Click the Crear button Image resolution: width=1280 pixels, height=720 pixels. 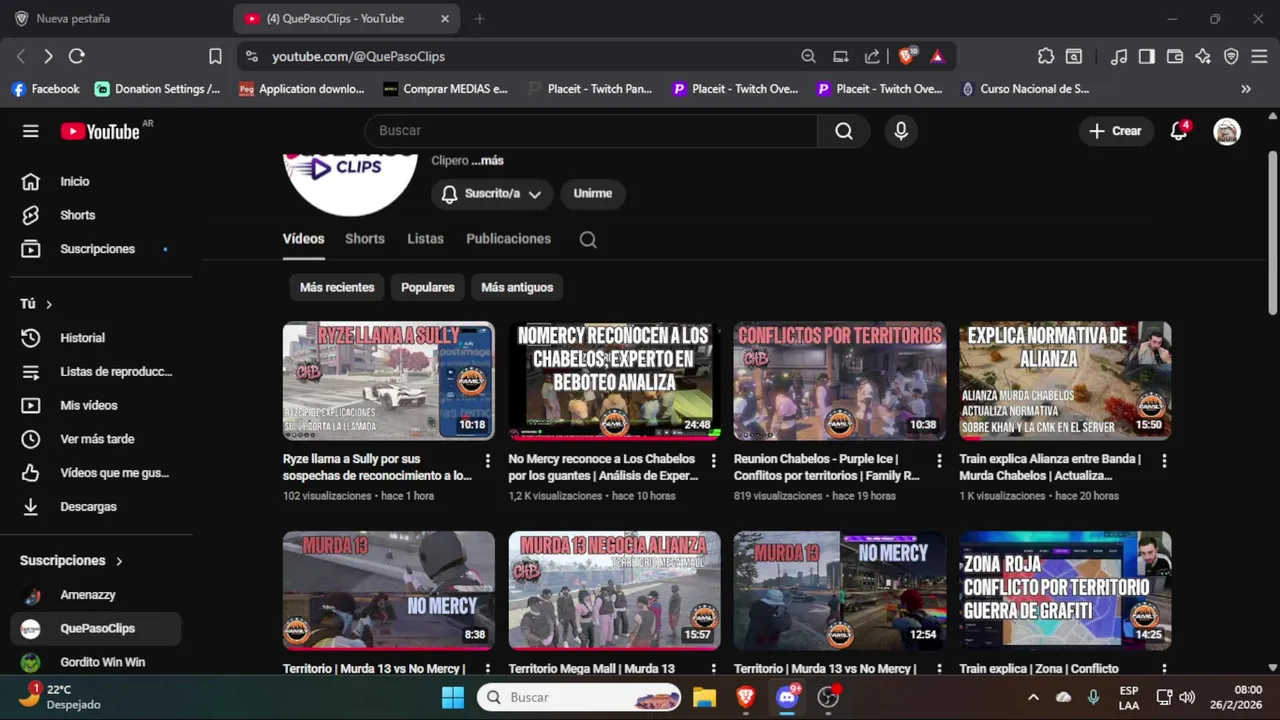click(x=1115, y=131)
